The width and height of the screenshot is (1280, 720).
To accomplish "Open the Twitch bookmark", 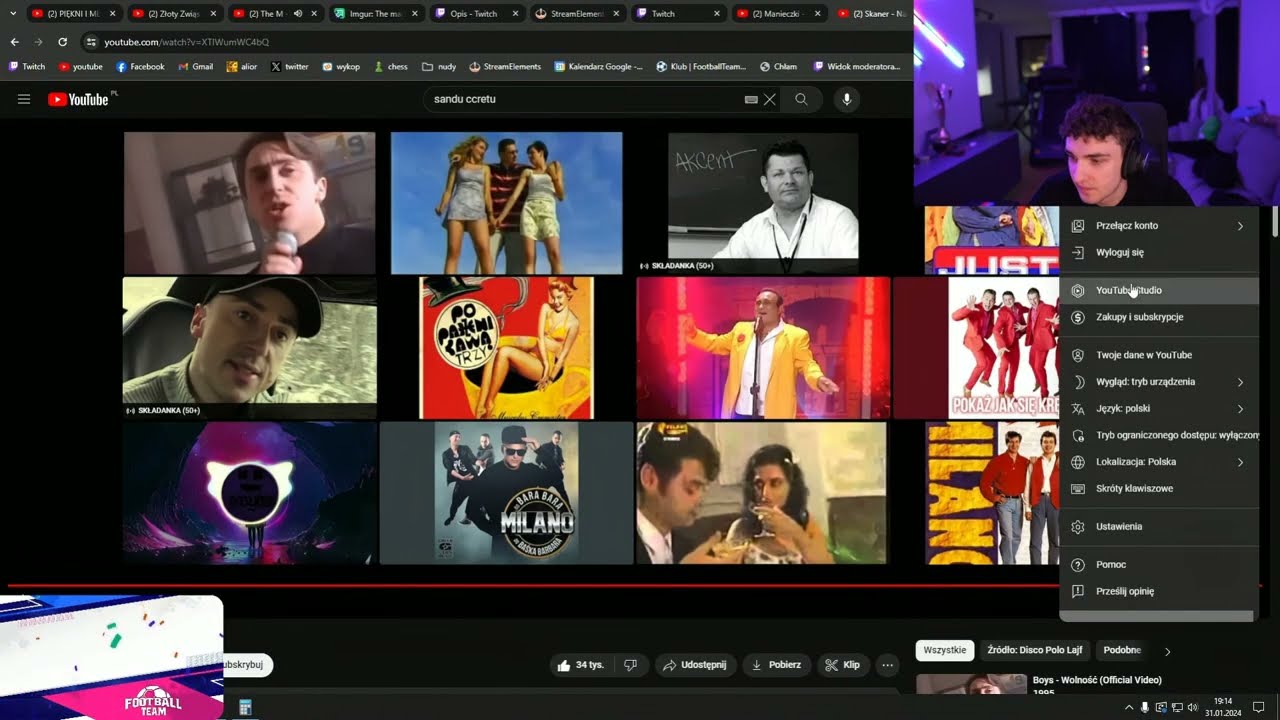I will pyautogui.click(x=27, y=67).
